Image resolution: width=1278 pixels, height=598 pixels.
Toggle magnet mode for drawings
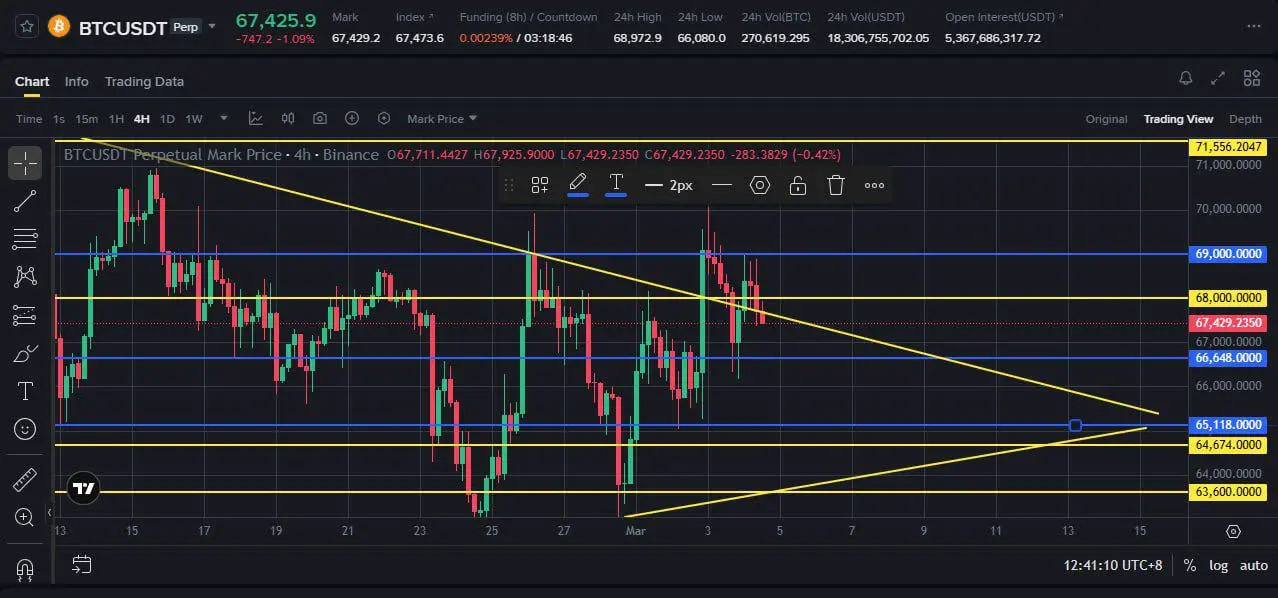(25, 568)
